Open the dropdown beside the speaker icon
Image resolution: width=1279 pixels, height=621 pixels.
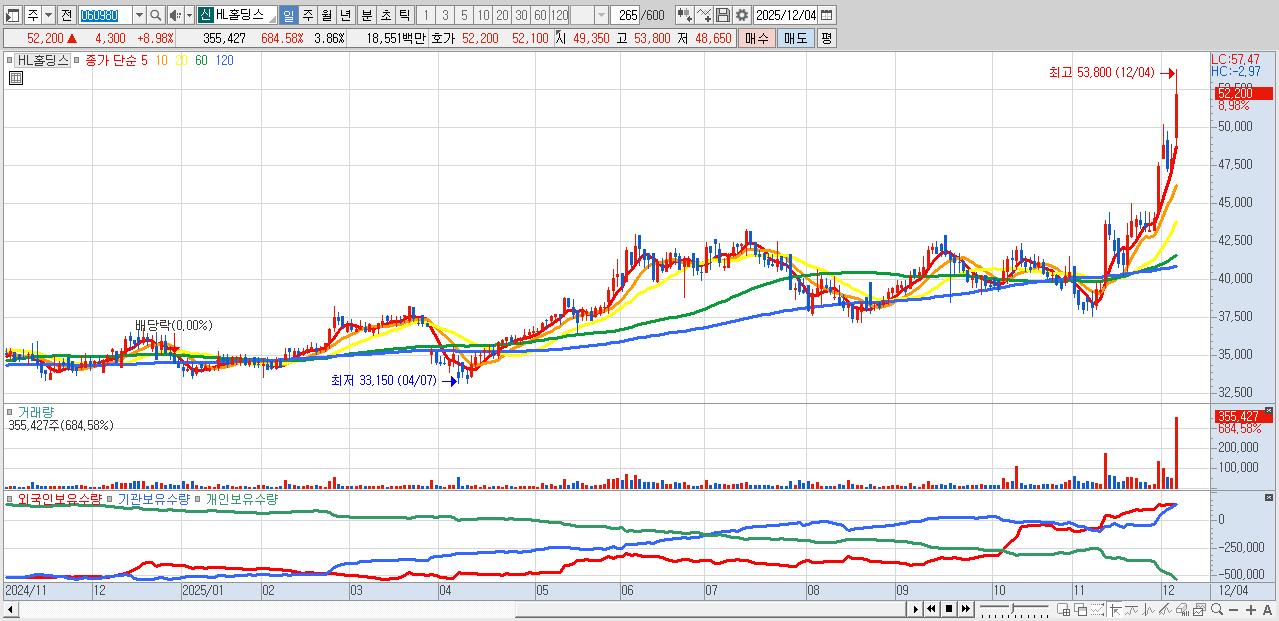coord(188,15)
